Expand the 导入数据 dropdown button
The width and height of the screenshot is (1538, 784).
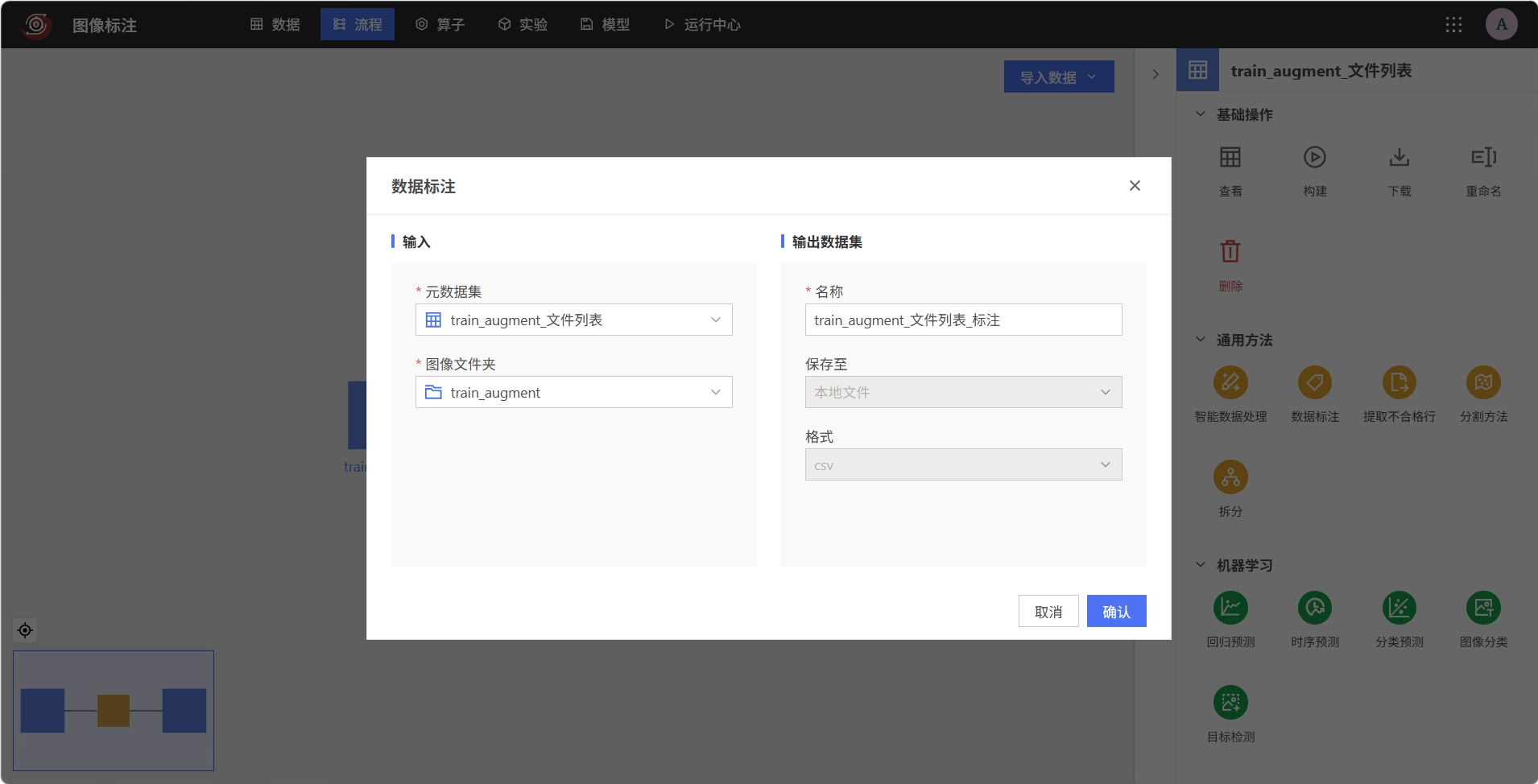(1059, 76)
